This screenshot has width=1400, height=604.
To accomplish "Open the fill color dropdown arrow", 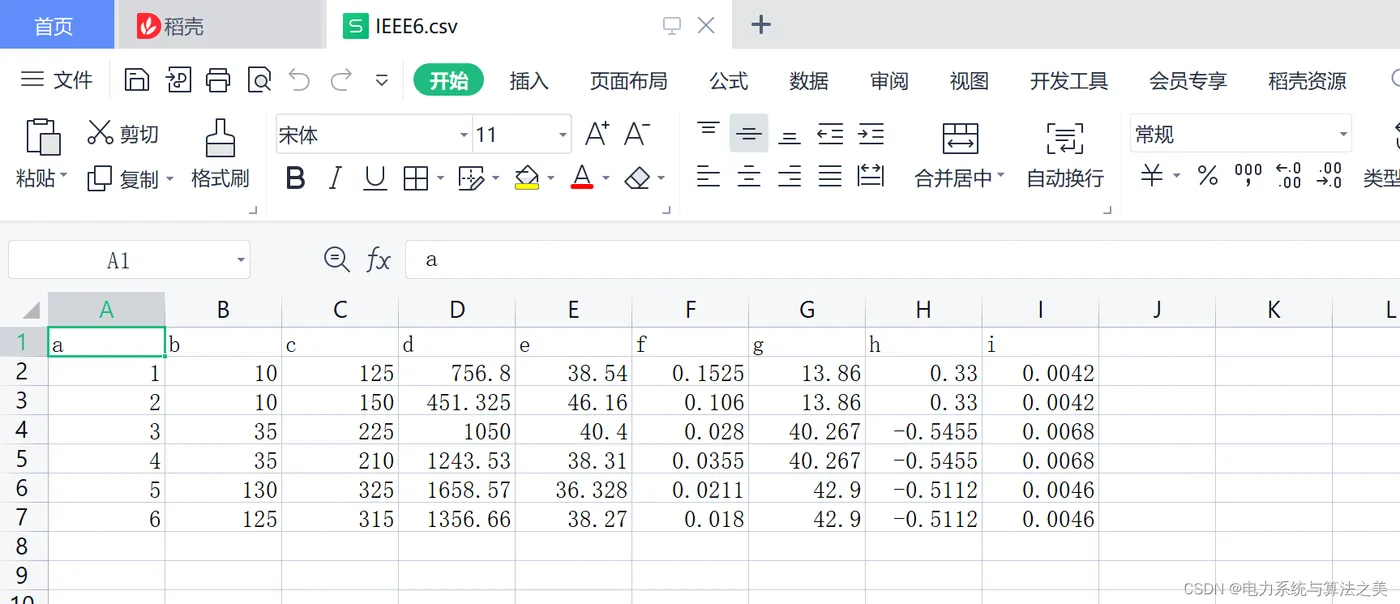I will (x=551, y=180).
